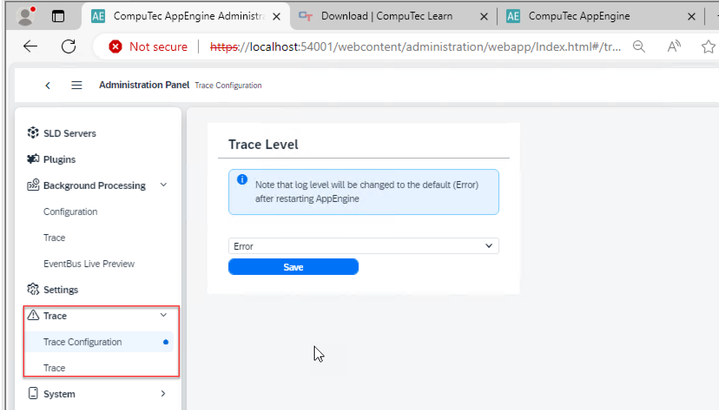Click the browser zoom magnifier icon
This screenshot has width=719, height=410.
[638, 47]
